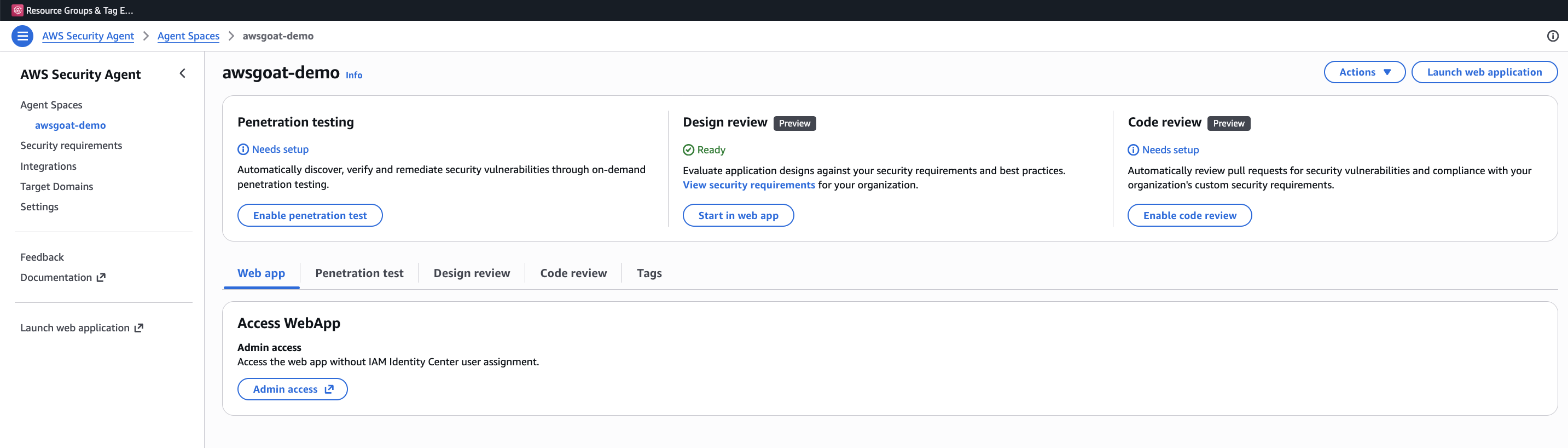Image resolution: width=1568 pixels, height=448 pixels.
Task: Open Integrations in sidebar
Action: point(48,166)
